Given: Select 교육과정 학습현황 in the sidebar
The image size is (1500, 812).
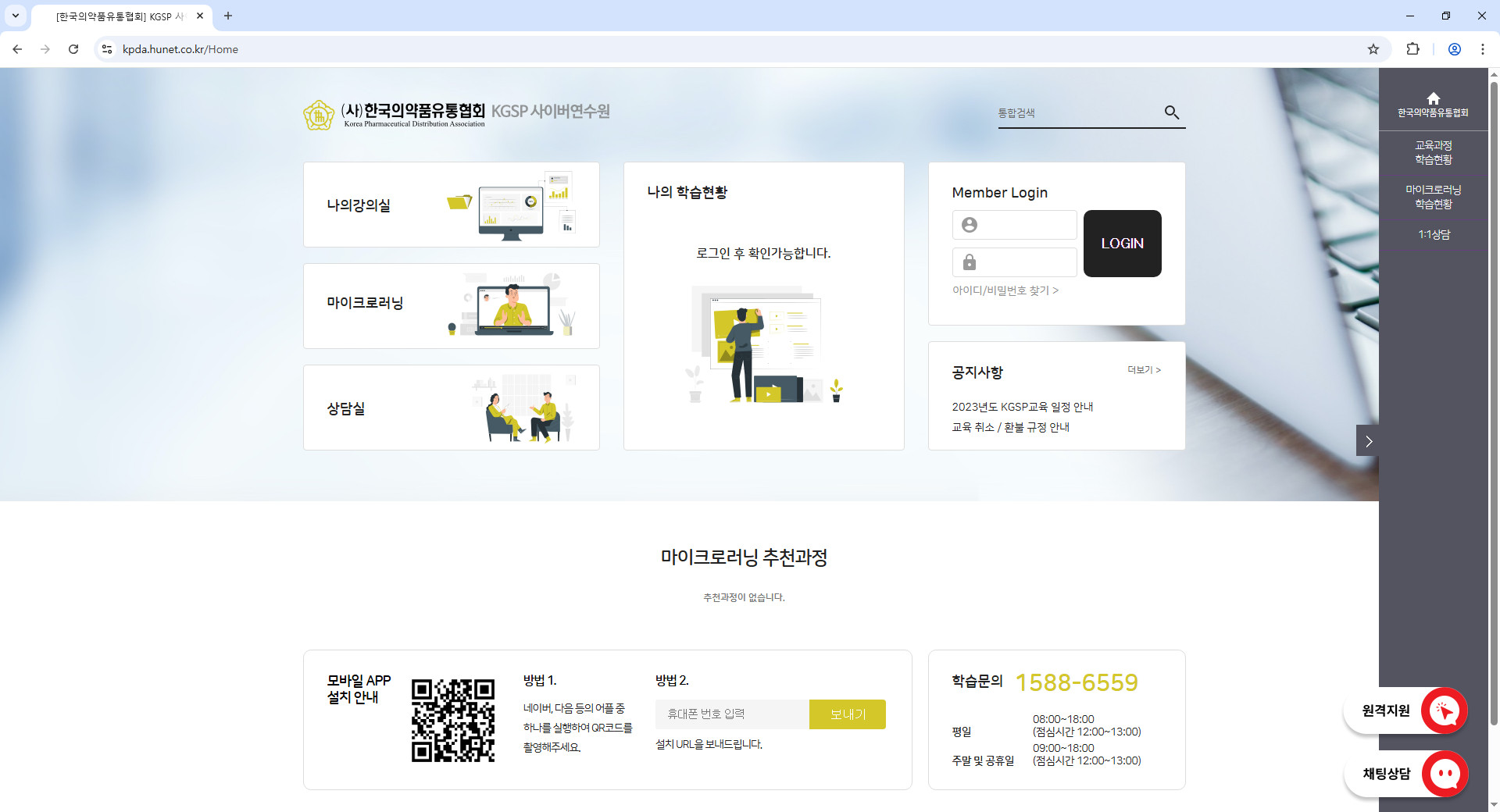Looking at the screenshot, I should pyautogui.click(x=1433, y=152).
